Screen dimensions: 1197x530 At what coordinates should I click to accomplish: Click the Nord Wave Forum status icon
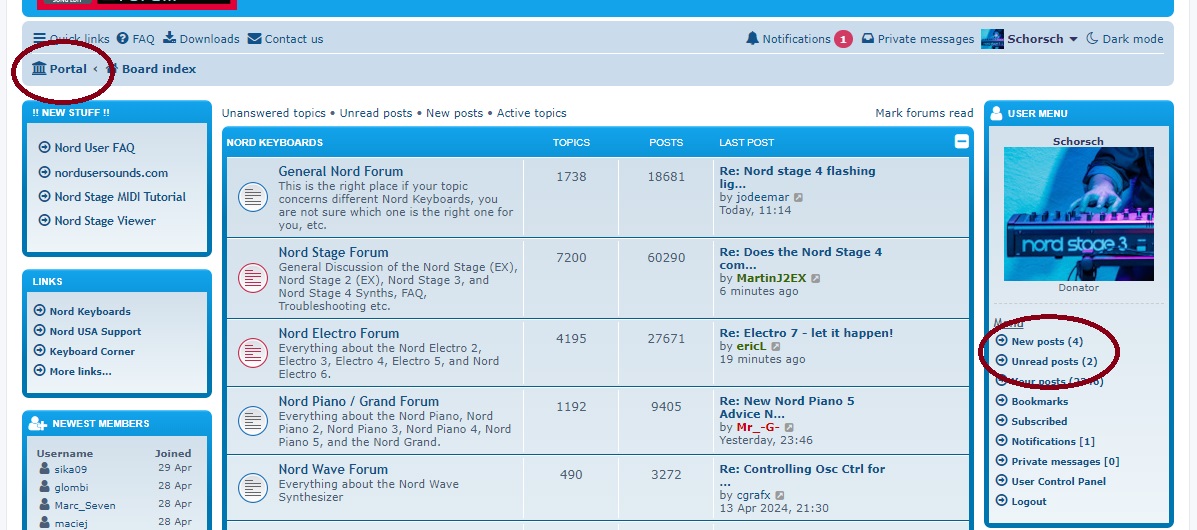[x=253, y=488]
